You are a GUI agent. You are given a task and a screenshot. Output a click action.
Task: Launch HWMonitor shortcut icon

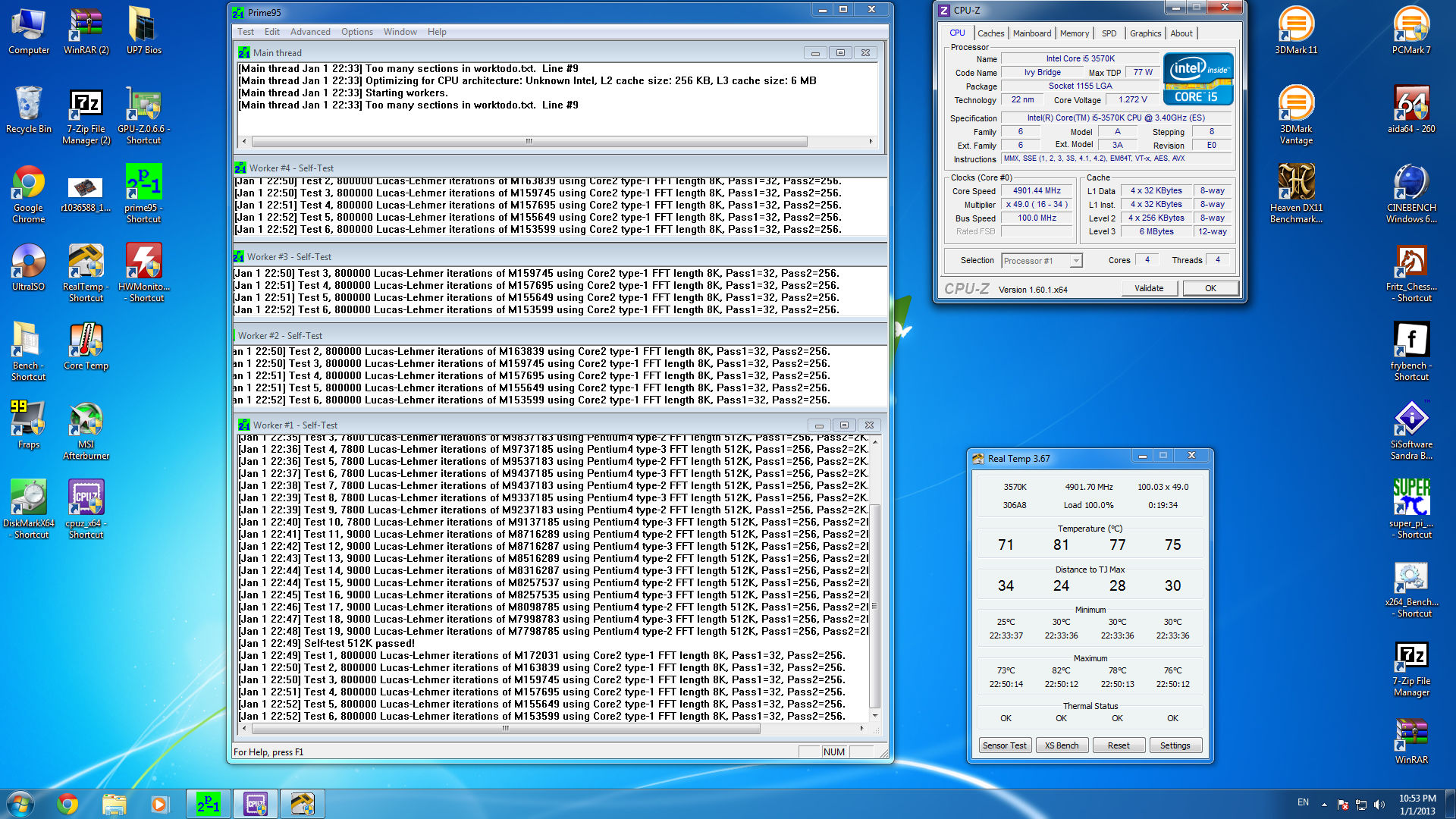click(143, 274)
